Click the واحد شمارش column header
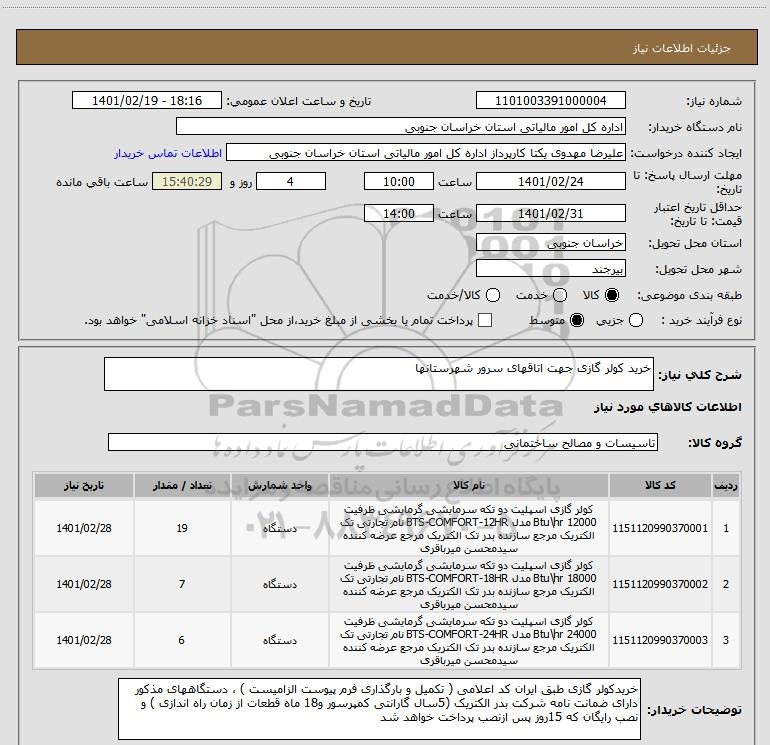This screenshot has width=770, height=745. pos(279,485)
